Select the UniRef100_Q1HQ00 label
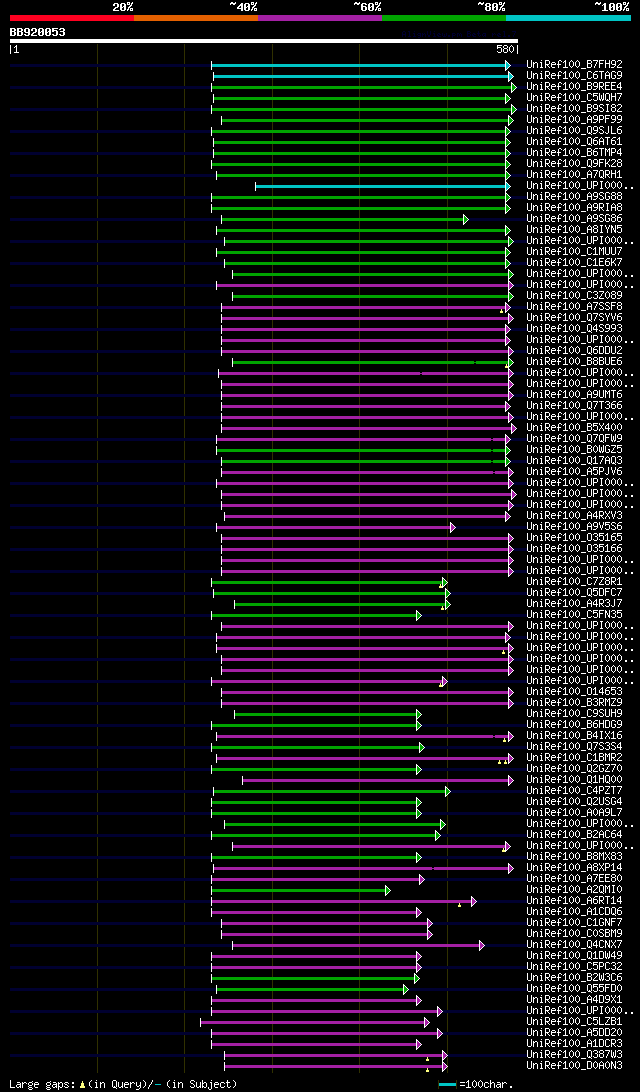Viewport: 640px width, 1092px height. coord(575,779)
